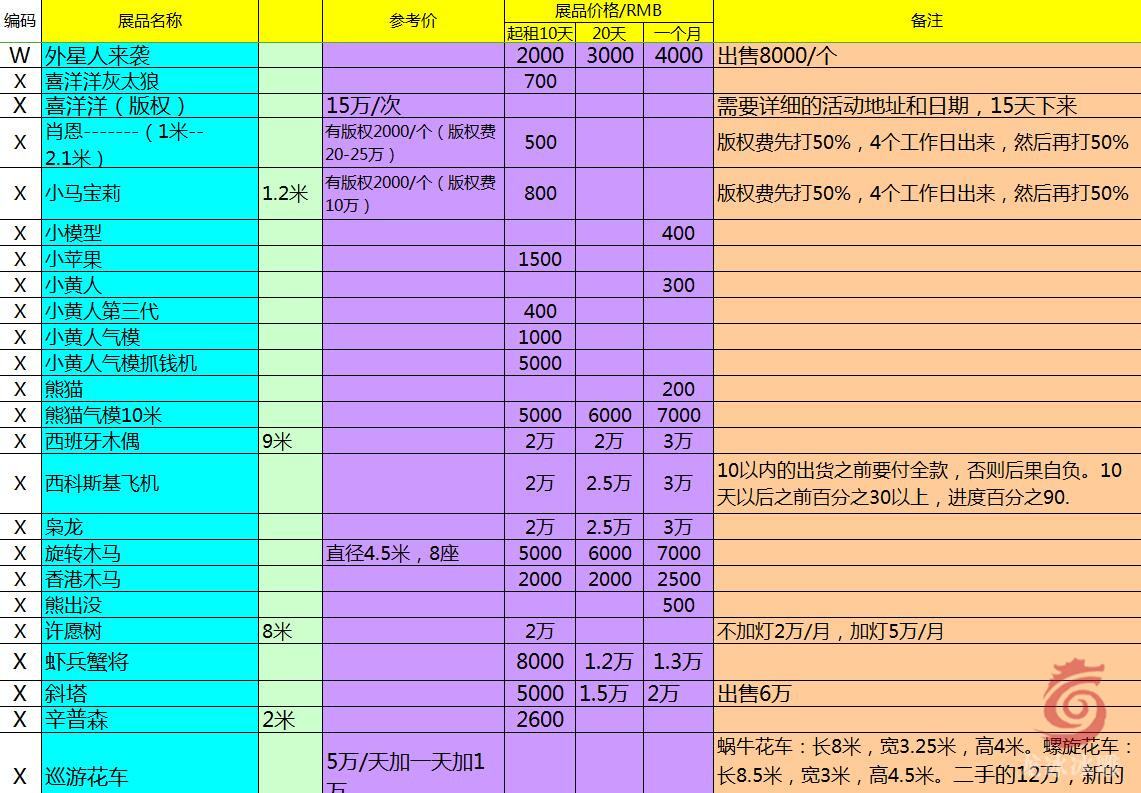
Task: Select the 辛普森 name cell
Action: pos(150,720)
